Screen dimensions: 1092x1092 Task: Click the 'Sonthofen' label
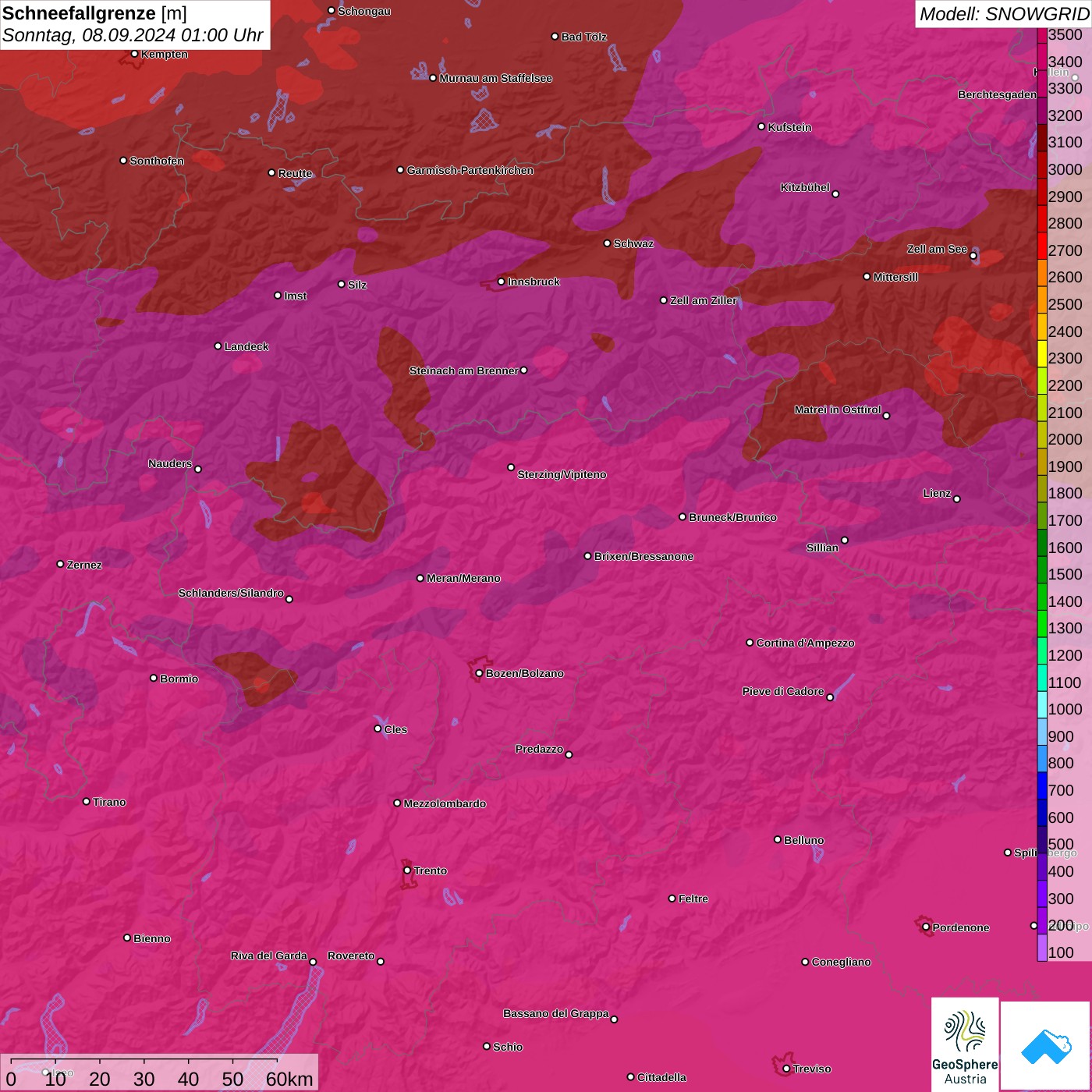pyautogui.click(x=157, y=161)
